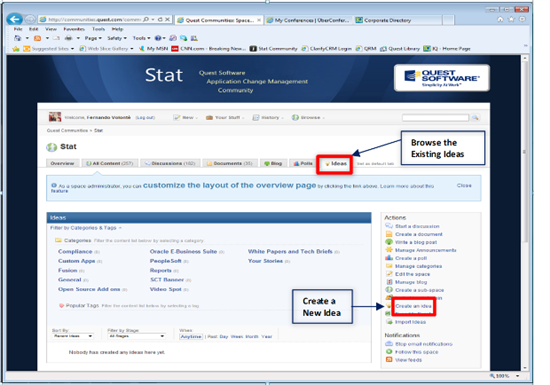
Task: Click the Stat Community favorites bookmark
Action: click(x=274, y=49)
